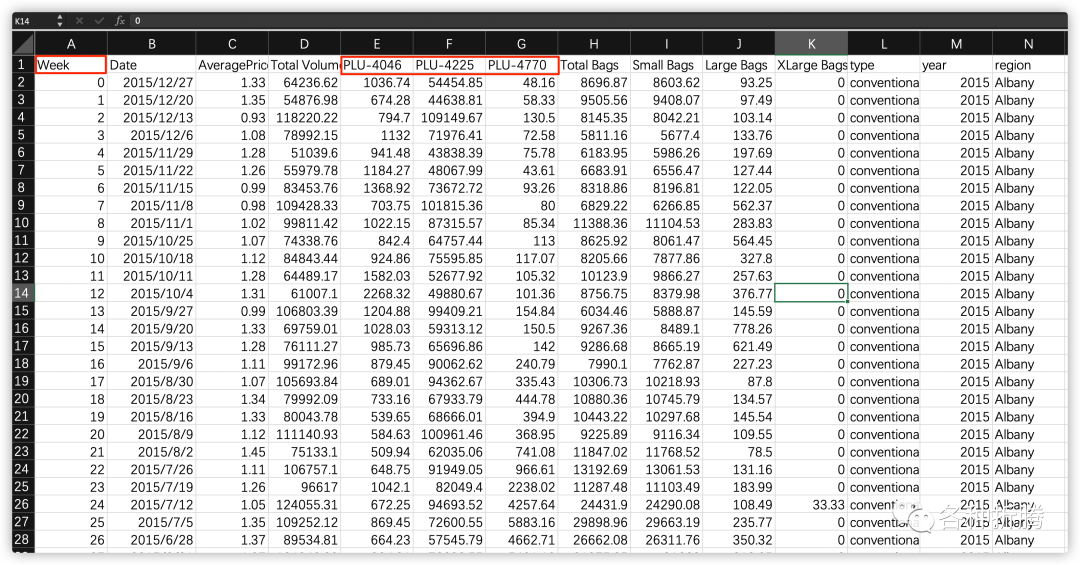Click the Name Box showing K14
Viewport: 1080px width, 565px height.
pos(33,21)
